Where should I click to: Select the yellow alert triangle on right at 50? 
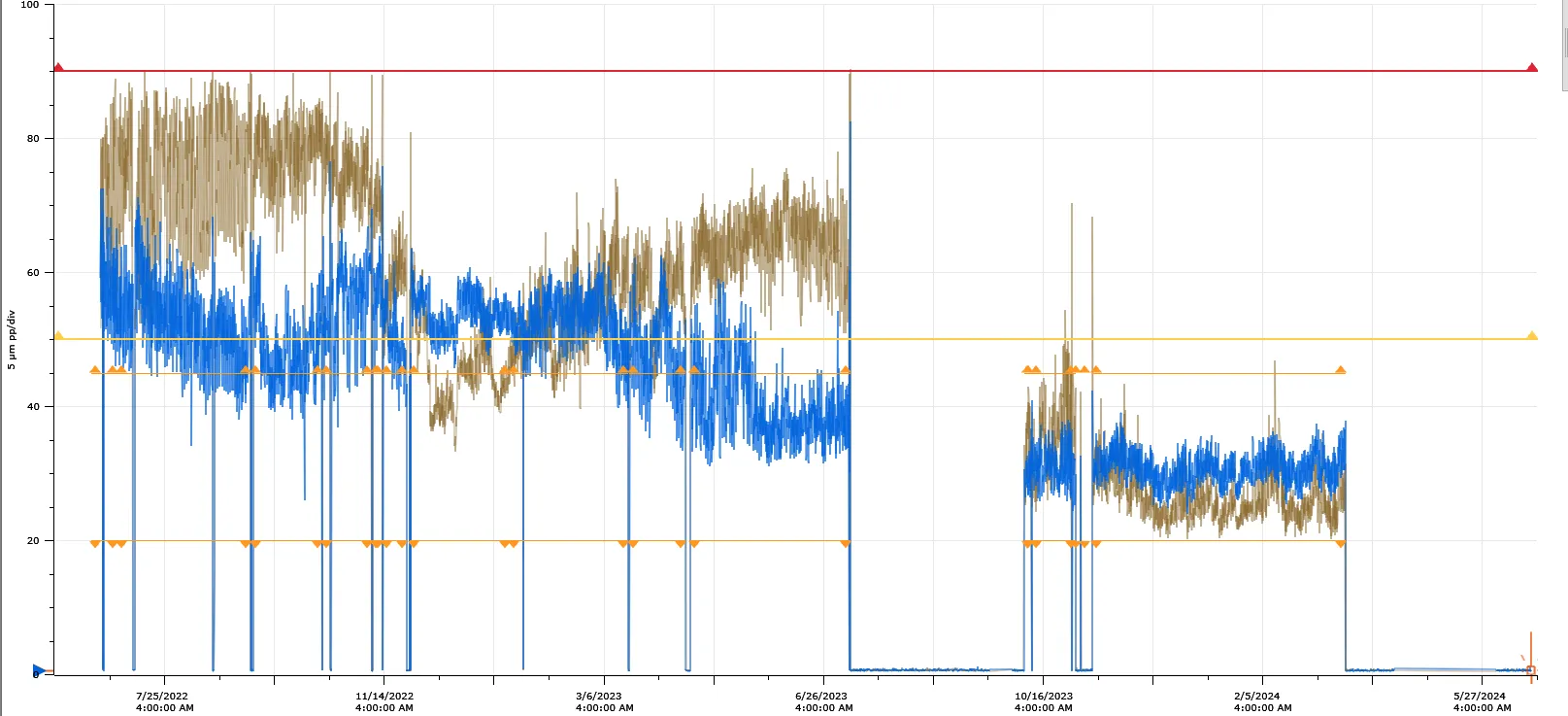coord(1532,336)
